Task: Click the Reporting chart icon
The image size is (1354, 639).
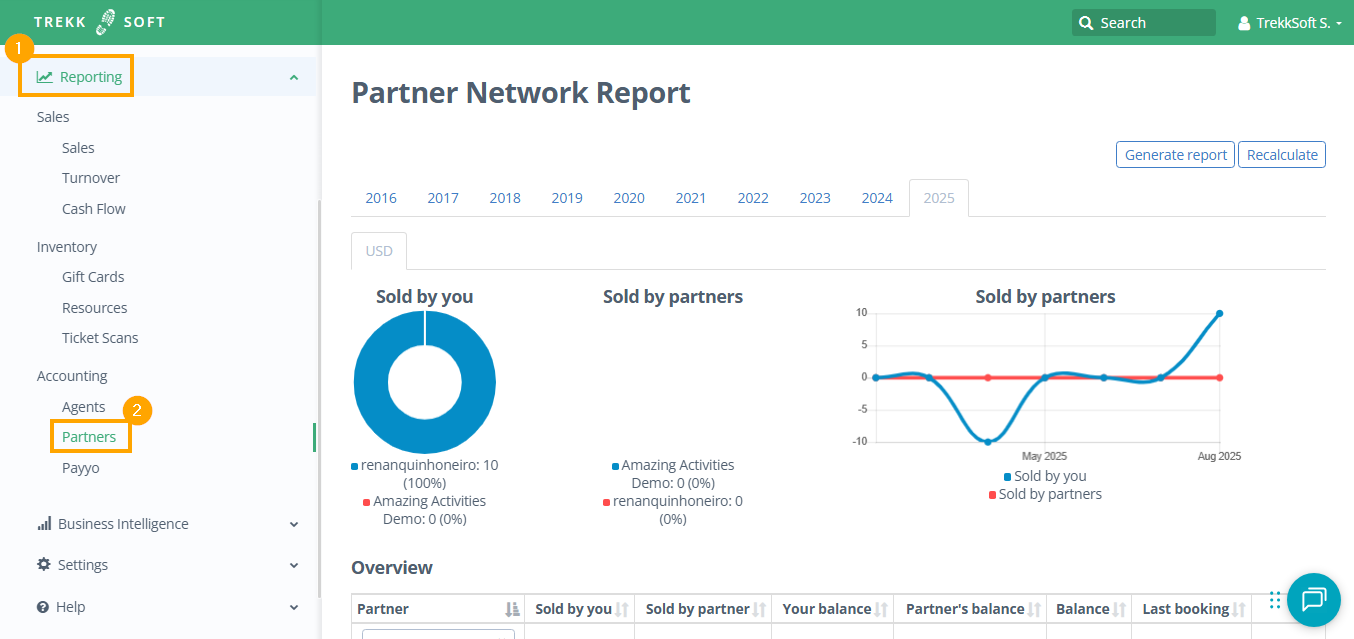Action: pyautogui.click(x=45, y=77)
